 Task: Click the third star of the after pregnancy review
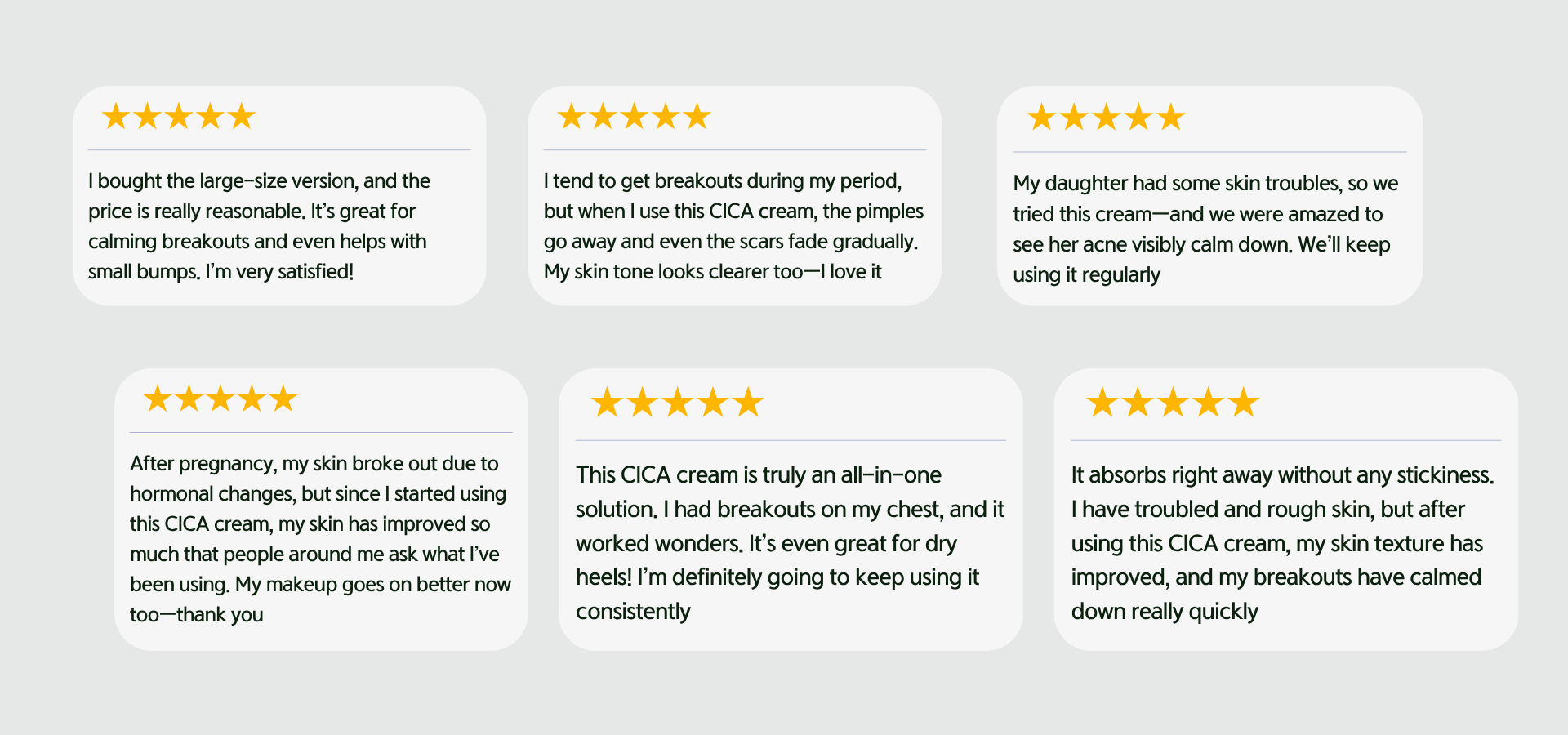point(220,399)
